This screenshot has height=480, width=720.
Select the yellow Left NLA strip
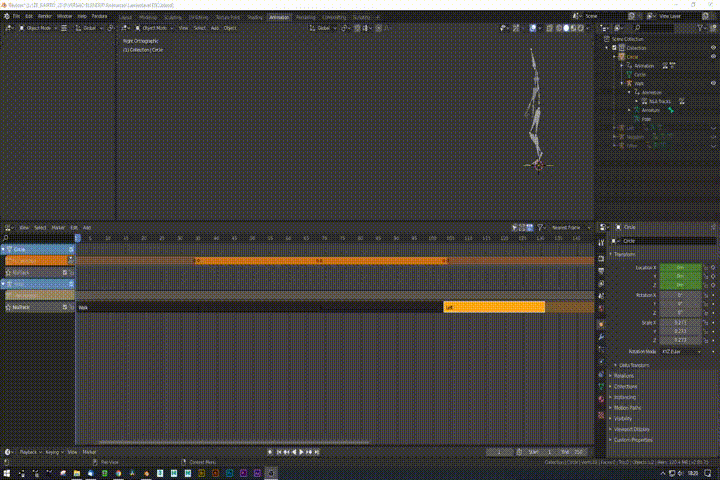[494, 307]
